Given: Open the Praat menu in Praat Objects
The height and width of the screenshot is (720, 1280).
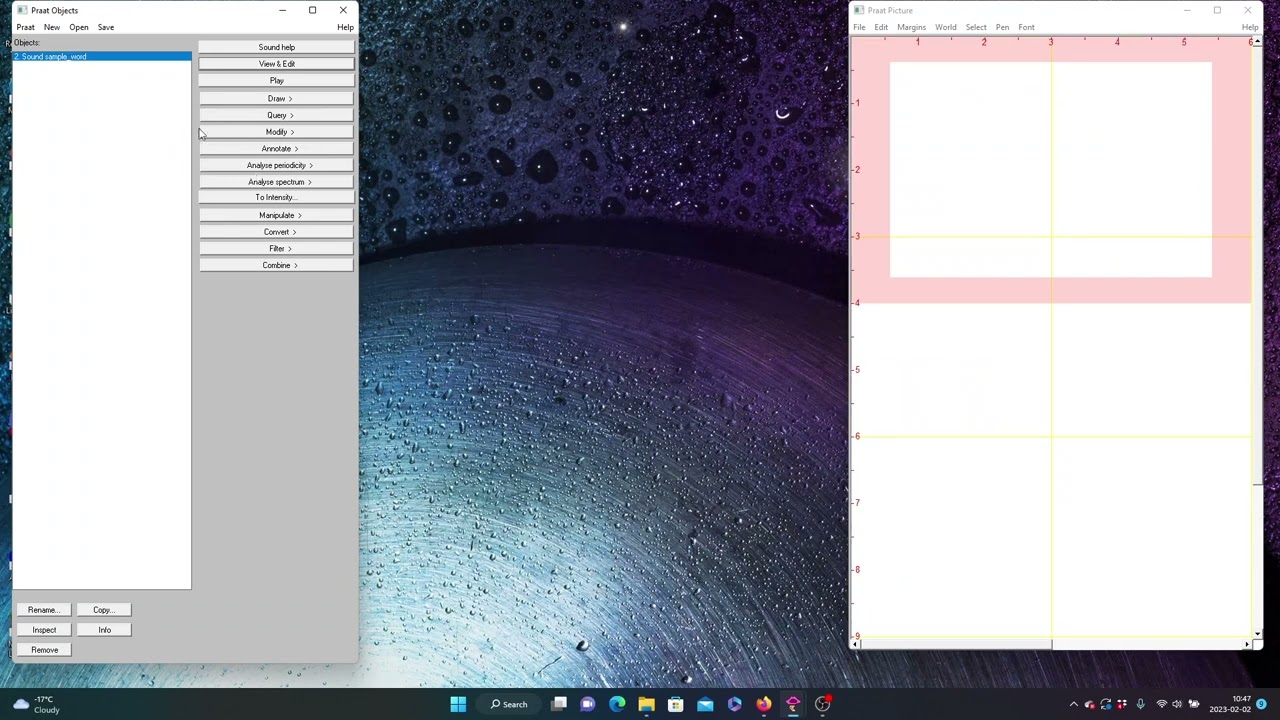Looking at the screenshot, I should 25,27.
